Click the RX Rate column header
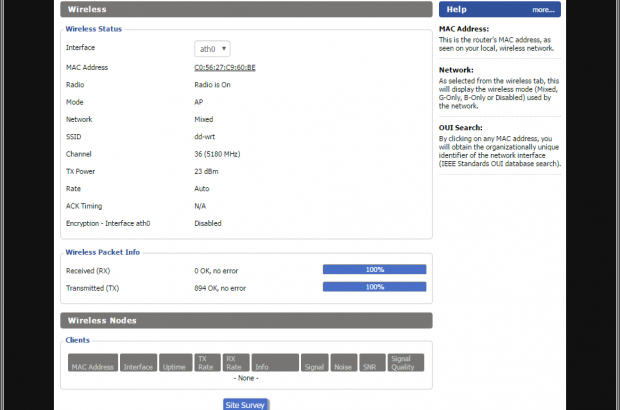Screen dimensions: 620x410 tap(236, 363)
